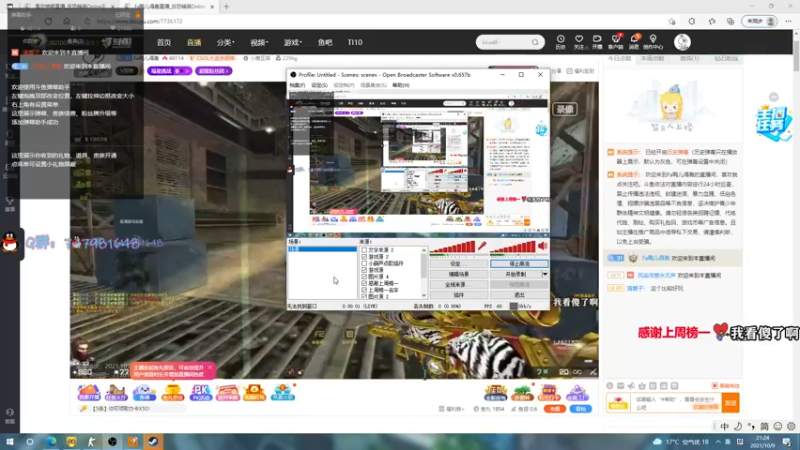Click the search magnifier icon
The width and height of the screenshot is (800, 450).
(535, 42)
